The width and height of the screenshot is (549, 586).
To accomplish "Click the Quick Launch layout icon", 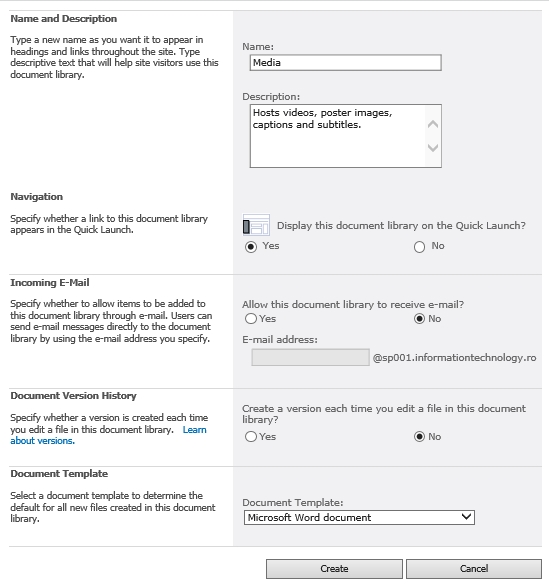I will click(x=256, y=225).
